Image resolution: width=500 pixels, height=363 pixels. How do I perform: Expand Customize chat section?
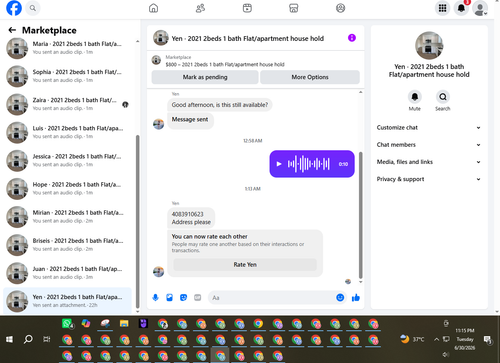[429, 127]
